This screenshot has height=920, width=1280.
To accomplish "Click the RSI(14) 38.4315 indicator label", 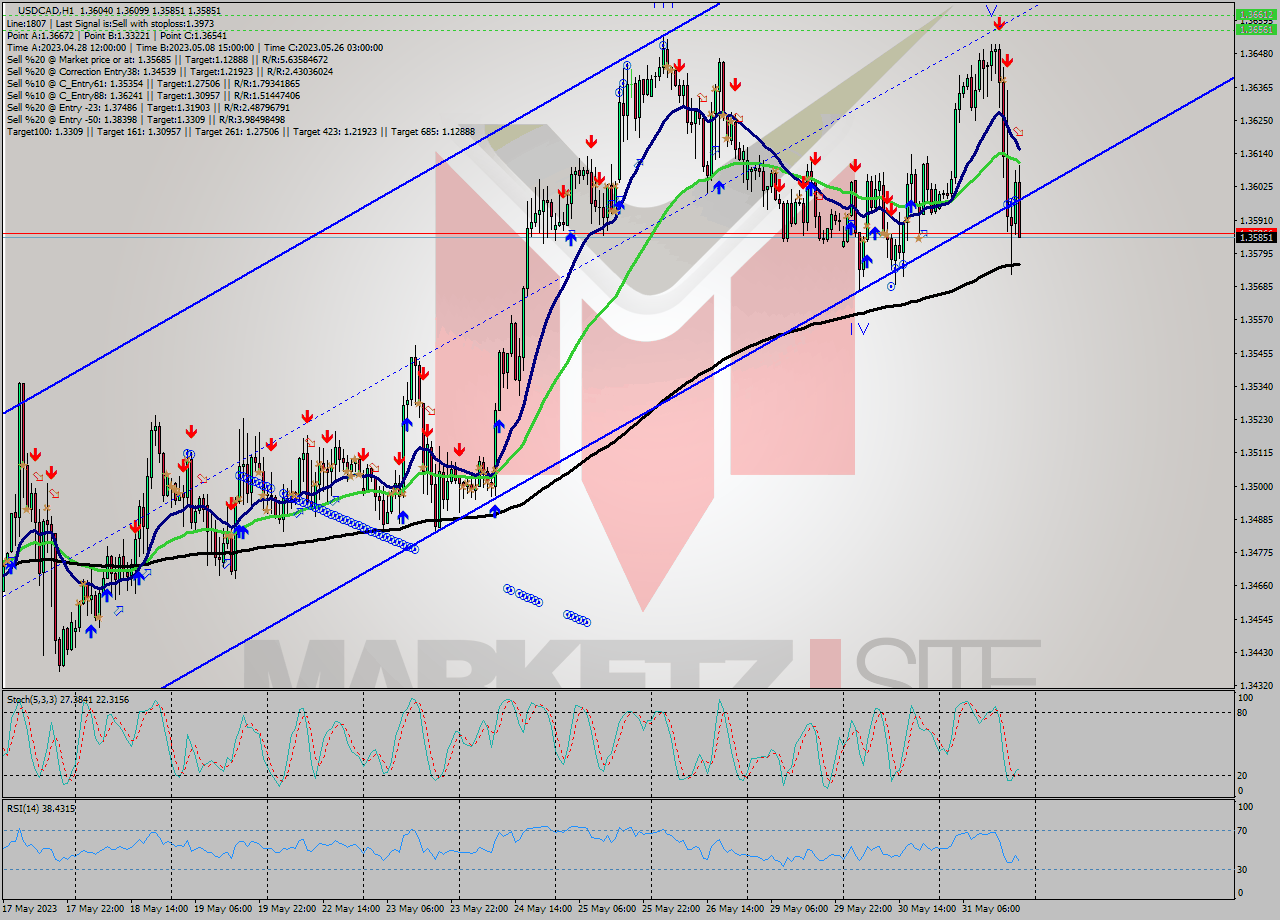I will 41,808.
